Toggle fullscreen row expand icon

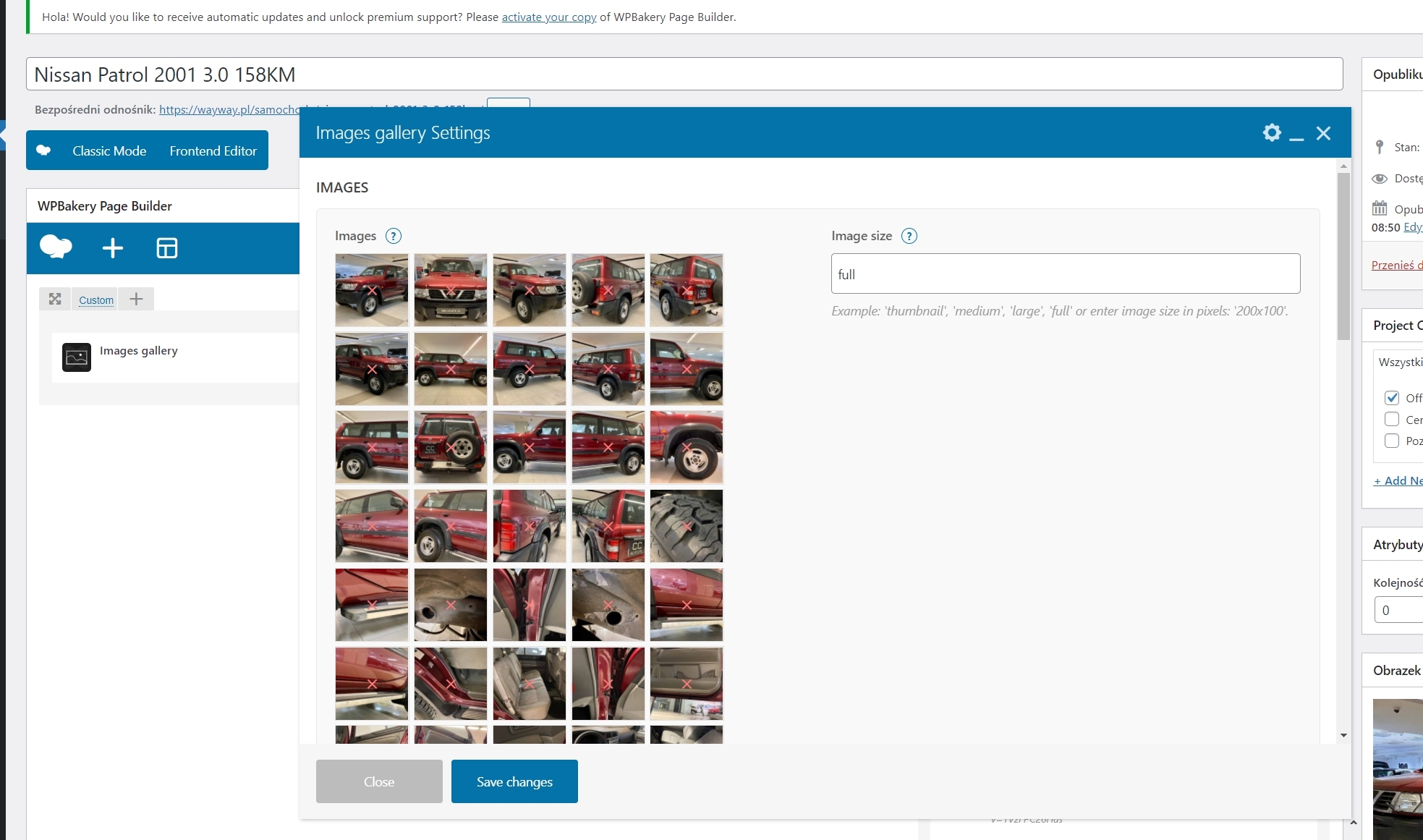55,299
